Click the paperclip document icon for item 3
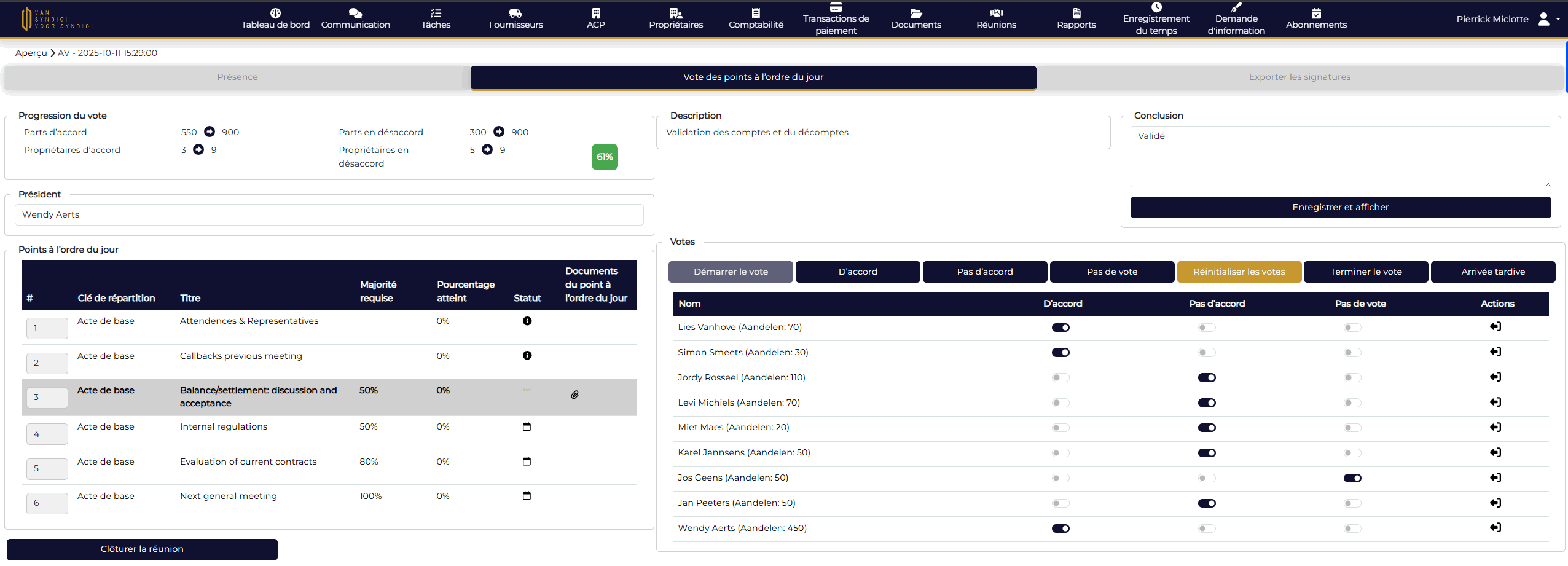Viewport: 1568px width, 566px height. (x=574, y=395)
